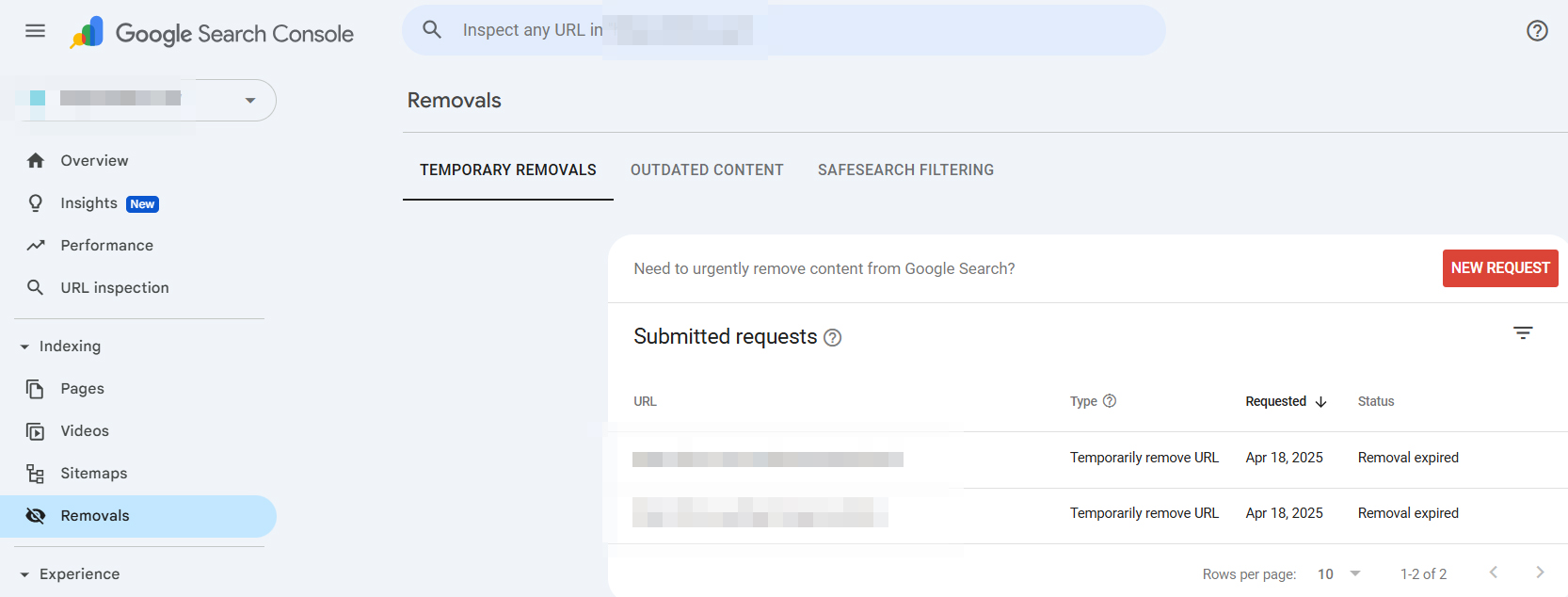
Task: Click the red New Request button
Action: point(1499,268)
